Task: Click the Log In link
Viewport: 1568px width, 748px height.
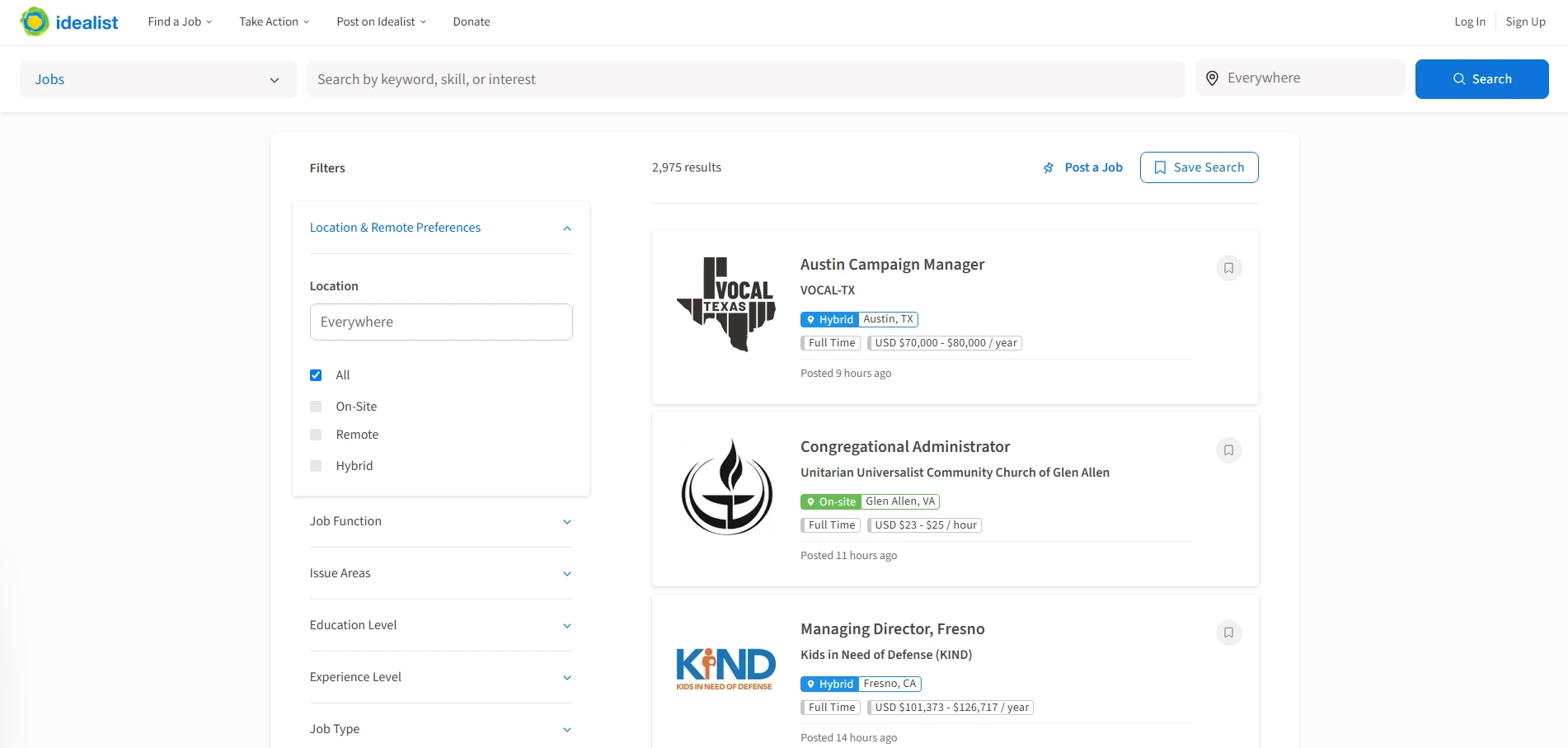Action: pos(1470,21)
